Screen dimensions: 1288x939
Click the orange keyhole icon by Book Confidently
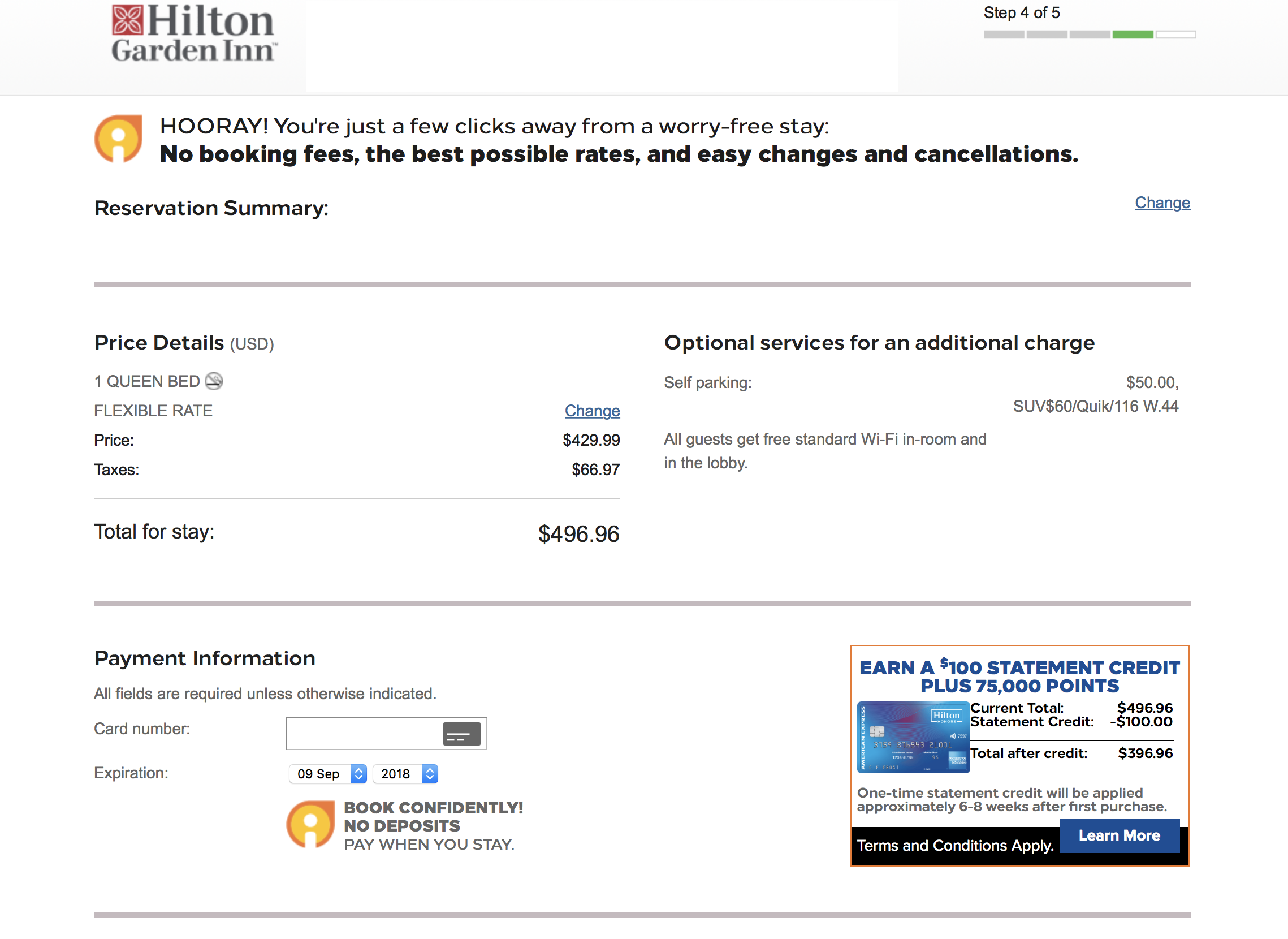click(310, 825)
